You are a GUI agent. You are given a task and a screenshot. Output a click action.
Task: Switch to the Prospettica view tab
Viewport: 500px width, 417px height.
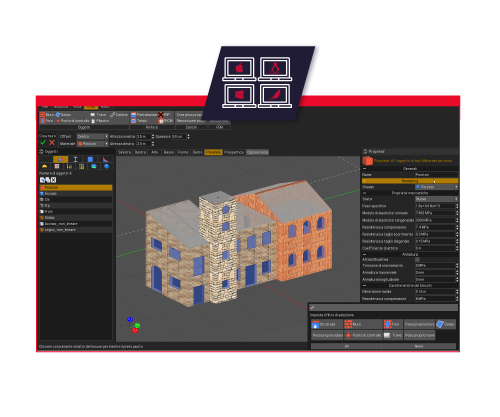tap(234, 152)
